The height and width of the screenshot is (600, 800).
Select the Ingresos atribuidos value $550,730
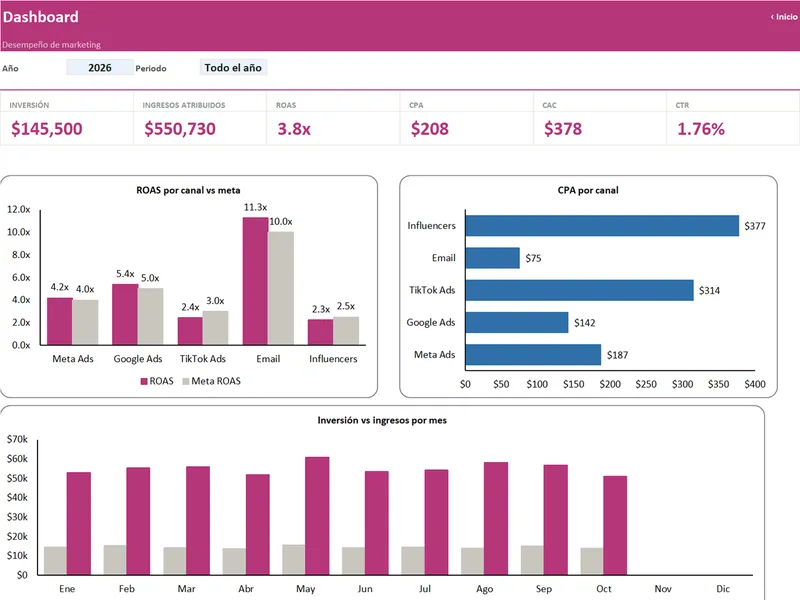pos(180,129)
